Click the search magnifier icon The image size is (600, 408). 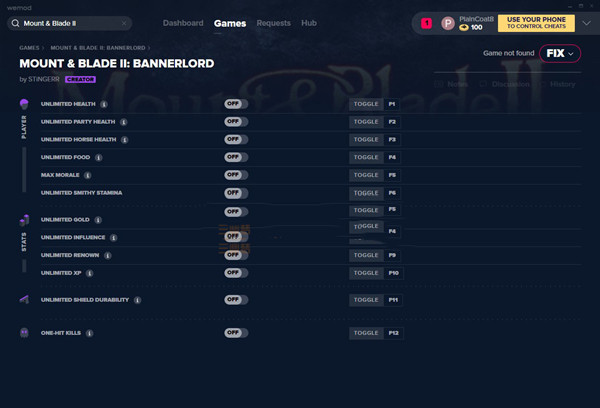coord(15,23)
